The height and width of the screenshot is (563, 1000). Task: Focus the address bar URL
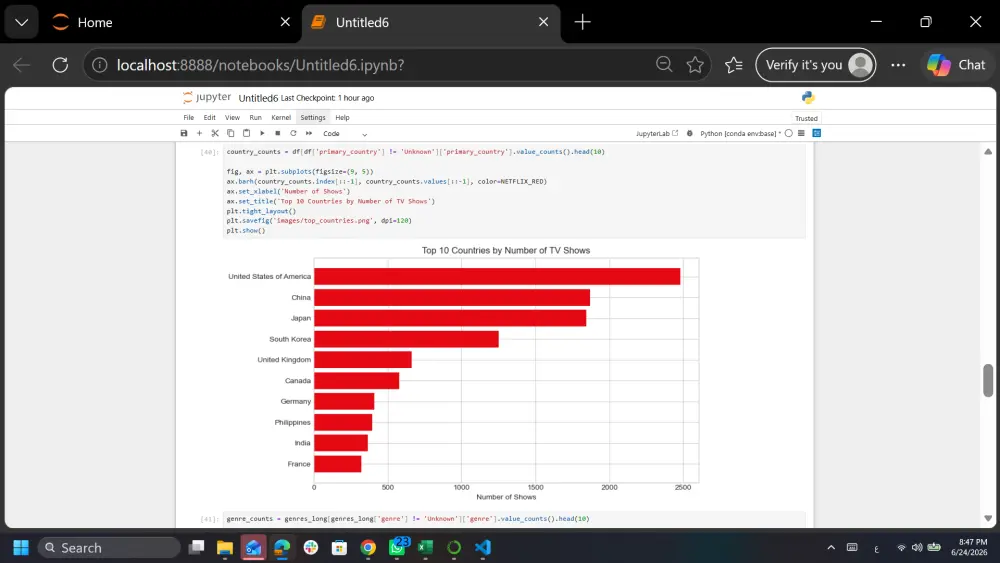260,65
